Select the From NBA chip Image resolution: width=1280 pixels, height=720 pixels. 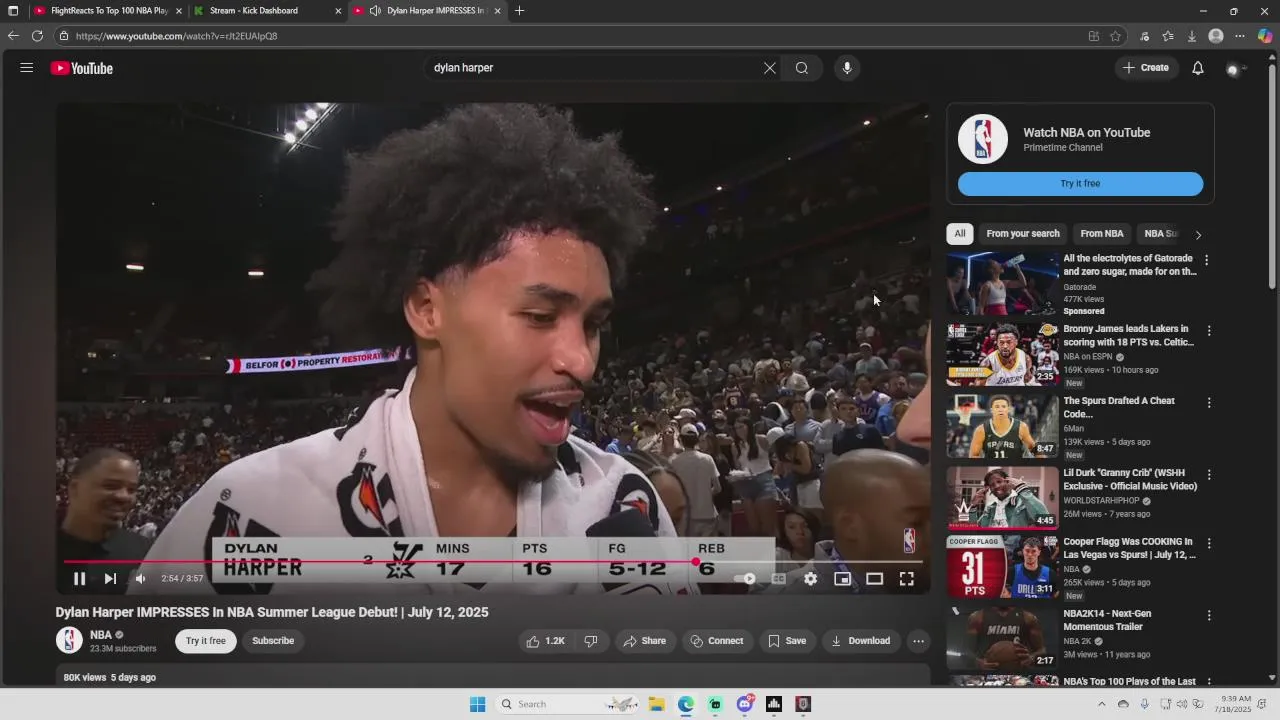pos(1102,234)
